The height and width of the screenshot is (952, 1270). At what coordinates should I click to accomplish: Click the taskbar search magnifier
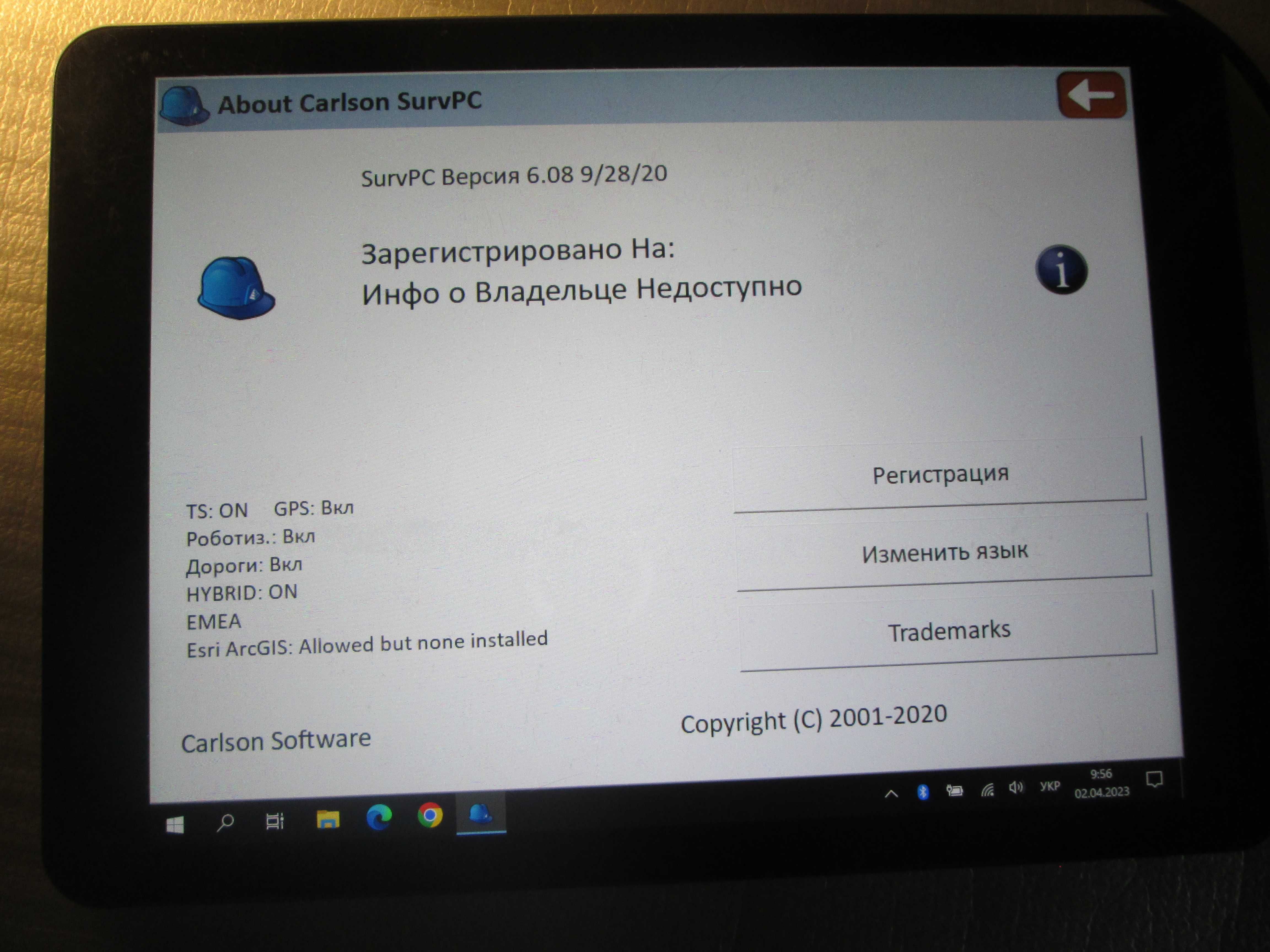pos(225,823)
